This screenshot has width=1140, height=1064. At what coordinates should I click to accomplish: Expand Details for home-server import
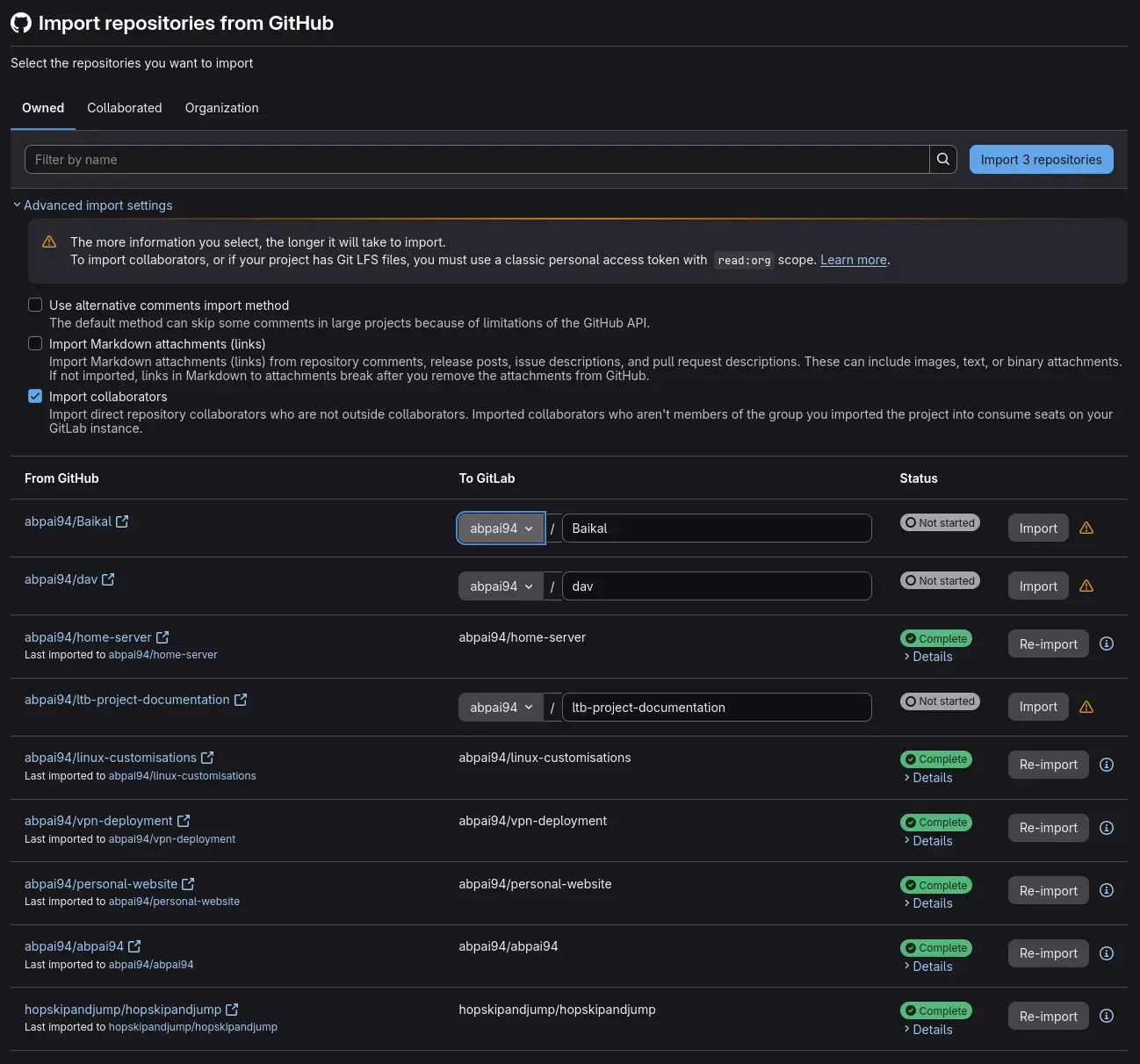point(928,657)
